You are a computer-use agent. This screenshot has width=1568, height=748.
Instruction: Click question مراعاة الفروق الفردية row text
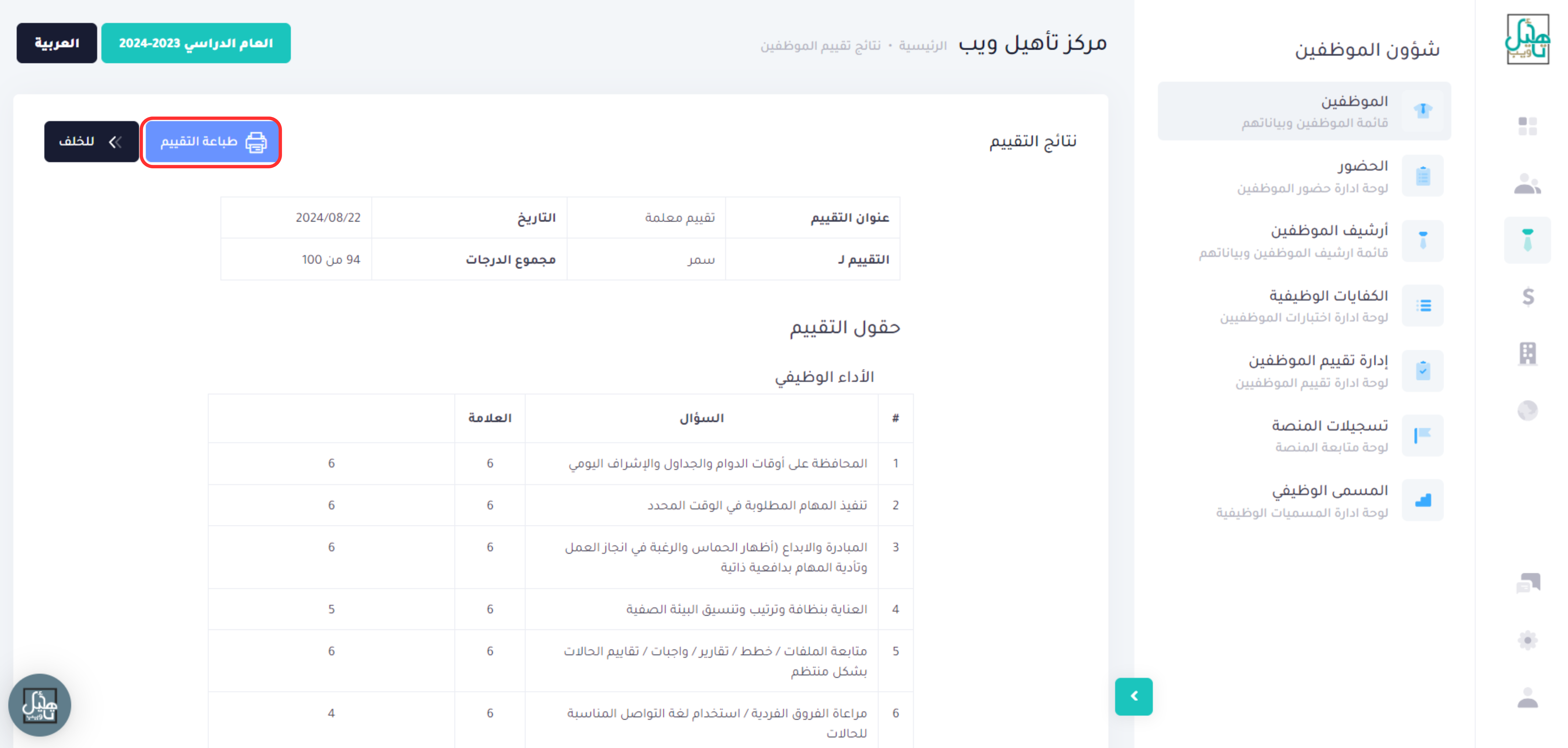[717, 723]
